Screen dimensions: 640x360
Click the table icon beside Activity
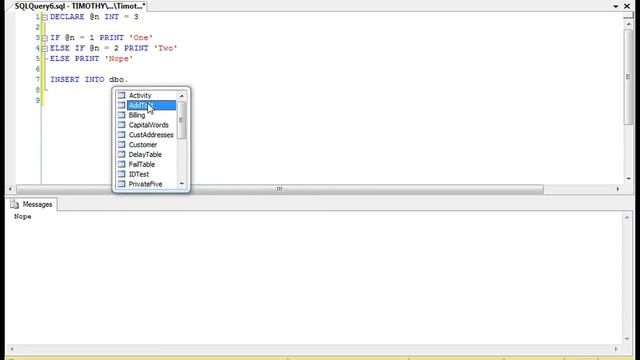pos(121,95)
